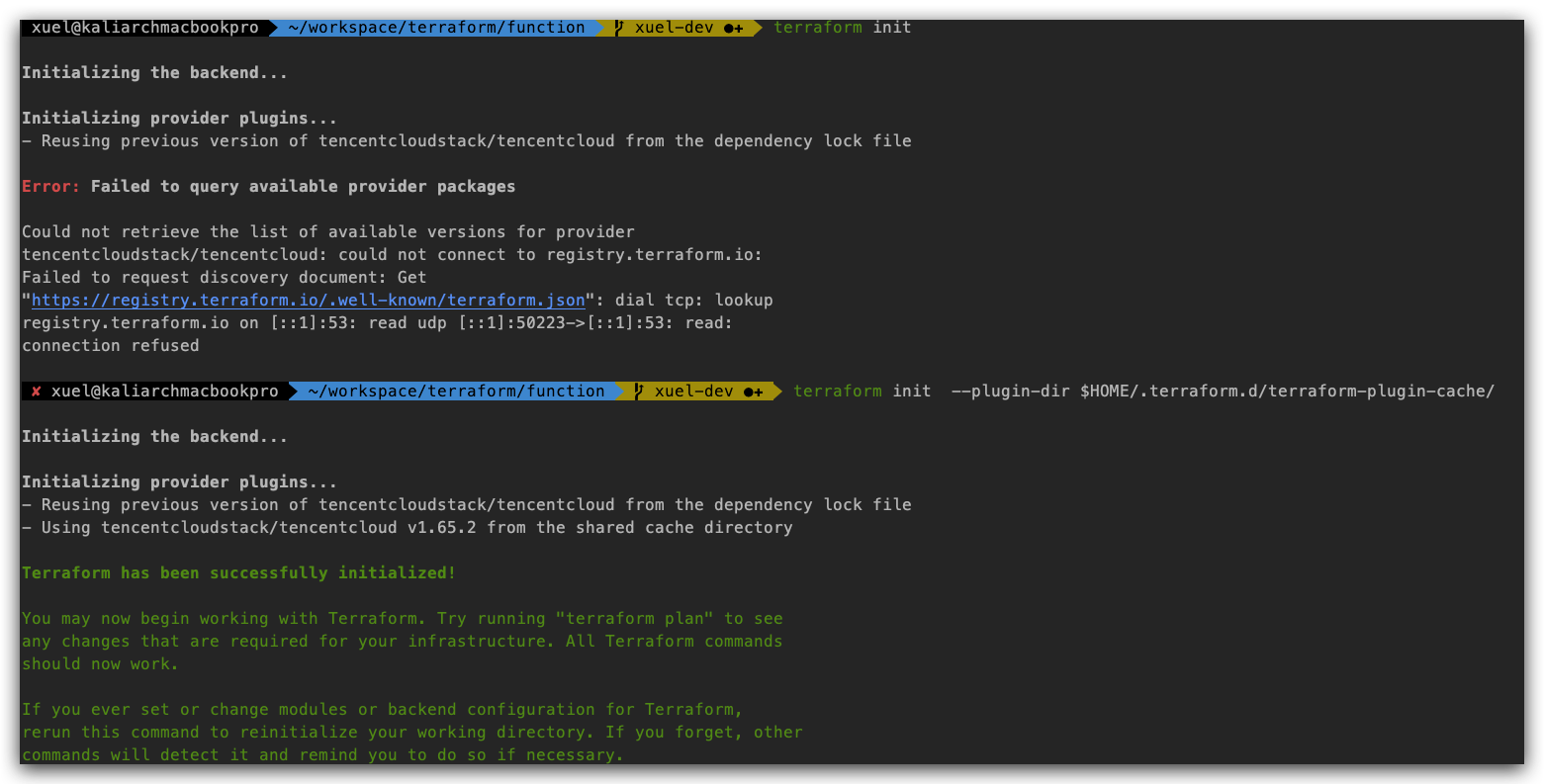The image size is (1544, 784).
Task: Click the xuel-dev branch name in the red-cross prompt
Action: pos(693,392)
